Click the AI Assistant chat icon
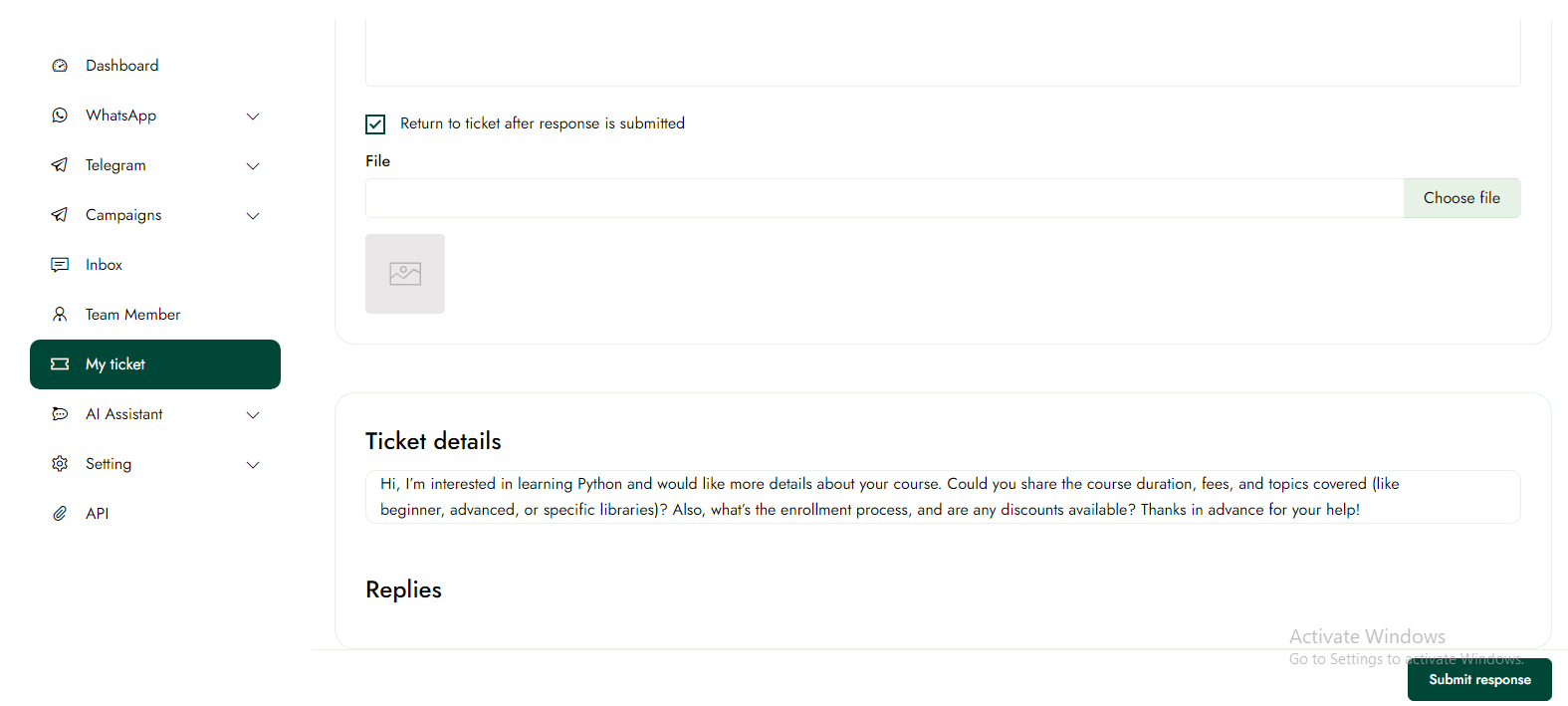Screen dimensions: 1568x706 pyautogui.click(x=60, y=414)
